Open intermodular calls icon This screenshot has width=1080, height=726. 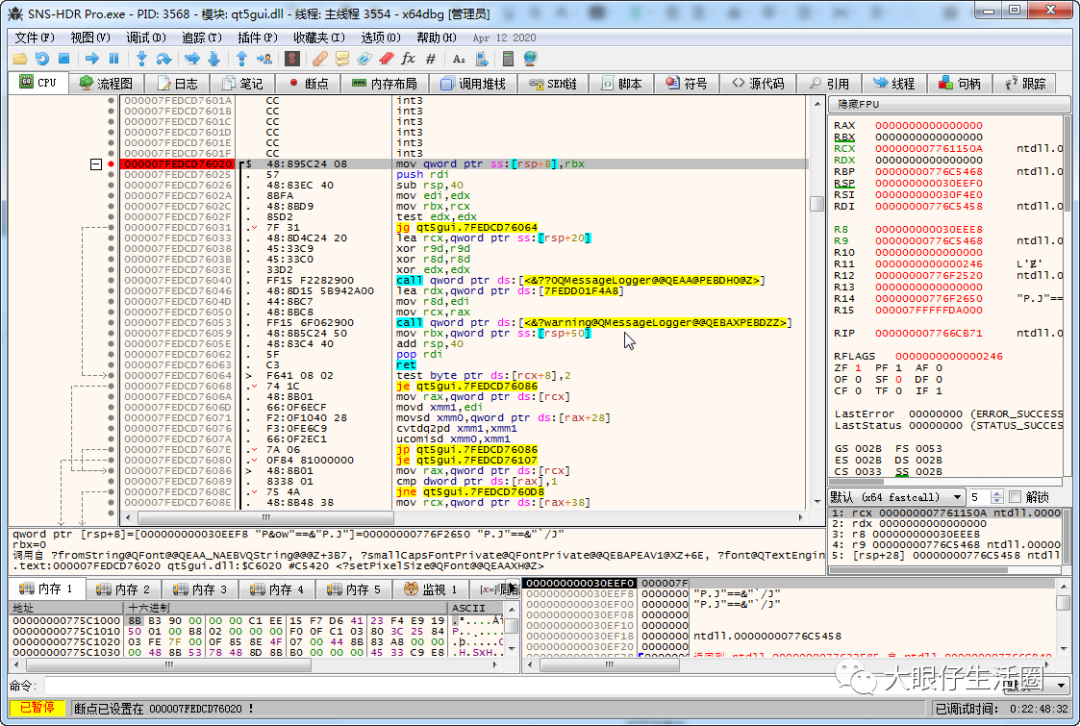coord(481,59)
